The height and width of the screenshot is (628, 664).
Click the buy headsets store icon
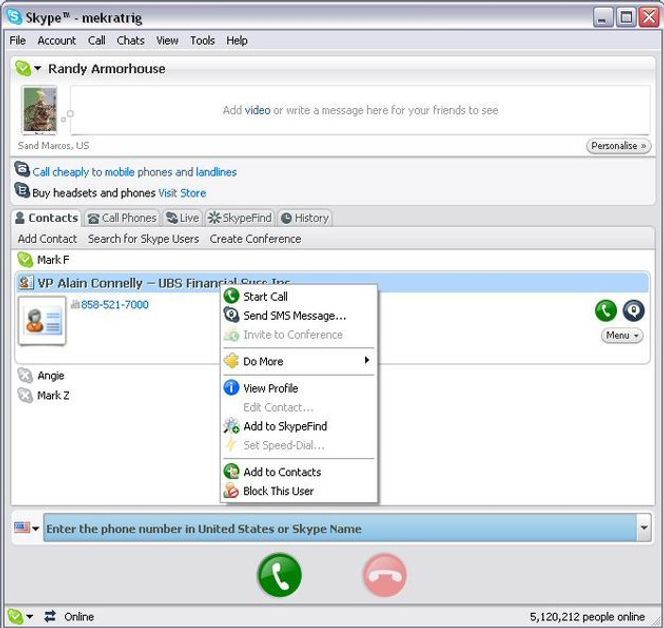(22, 190)
